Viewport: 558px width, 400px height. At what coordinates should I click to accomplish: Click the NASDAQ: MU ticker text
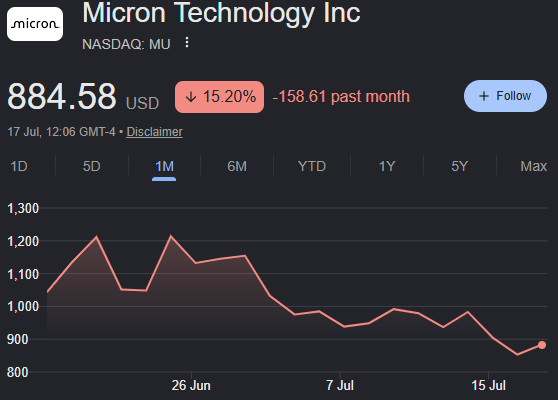126,44
